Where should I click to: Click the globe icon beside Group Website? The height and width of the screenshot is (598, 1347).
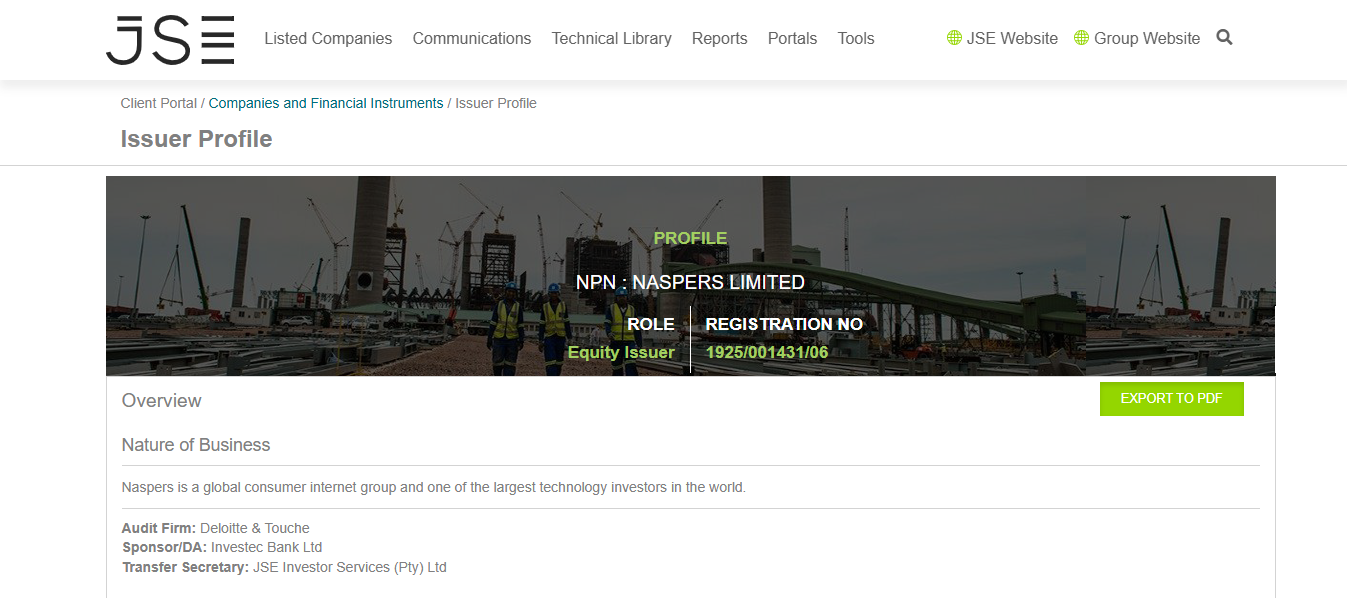click(1081, 38)
